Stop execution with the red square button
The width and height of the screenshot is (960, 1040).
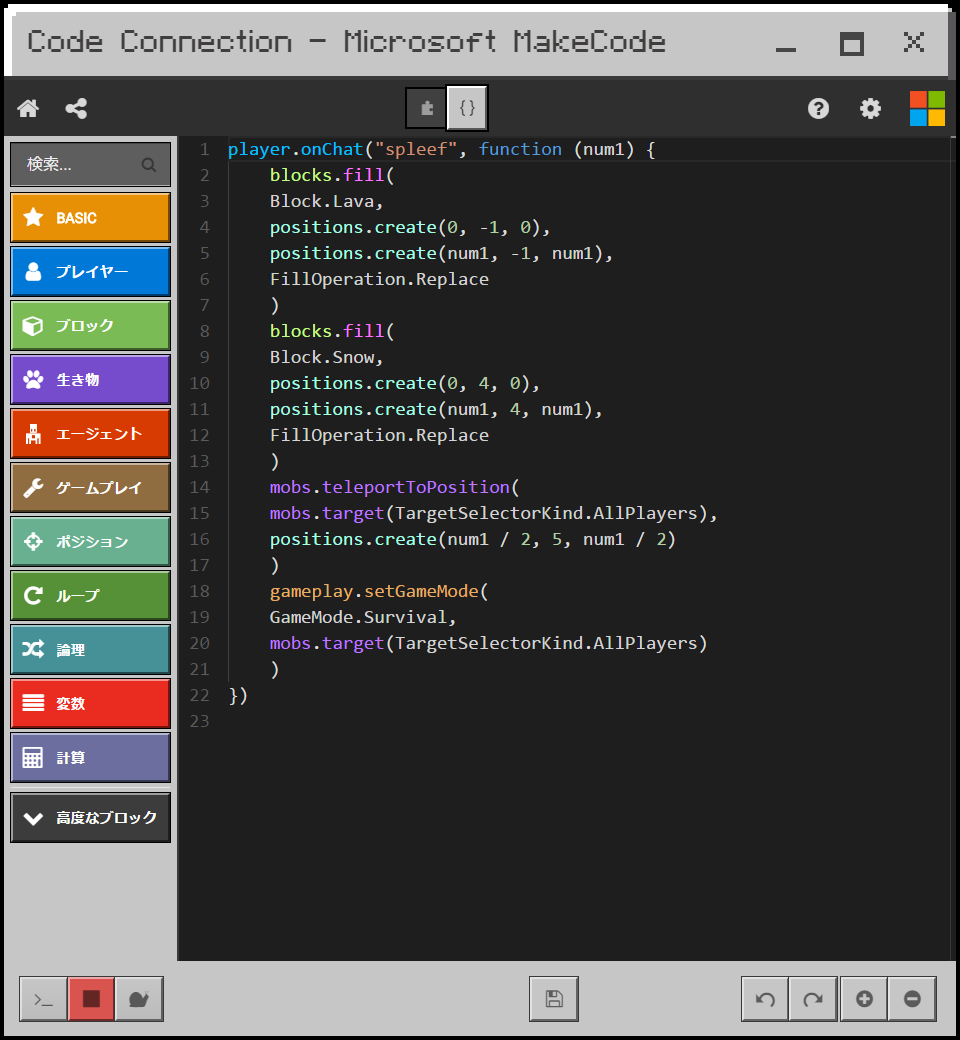(91, 998)
